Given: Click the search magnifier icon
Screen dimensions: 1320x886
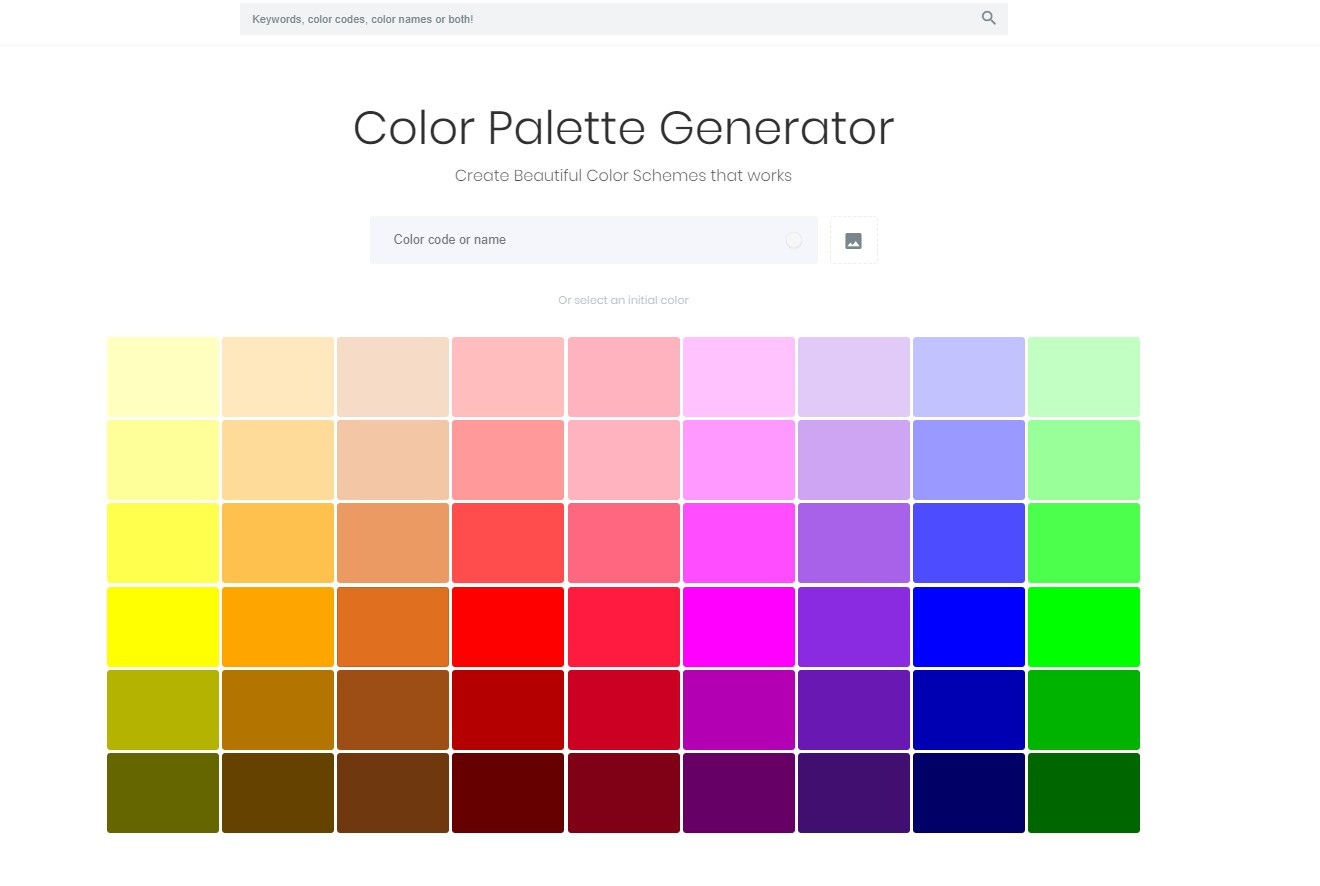Looking at the screenshot, I should (989, 18).
